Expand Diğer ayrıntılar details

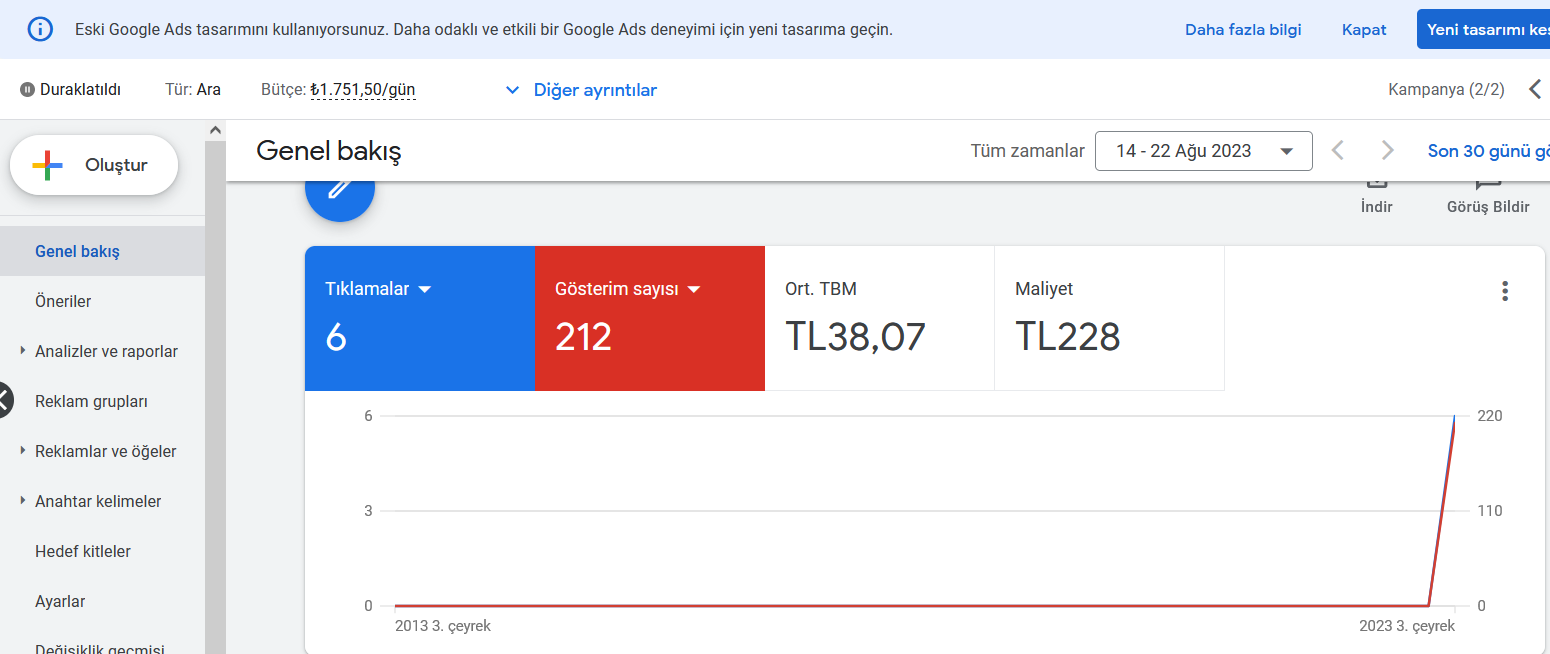click(581, 90)
